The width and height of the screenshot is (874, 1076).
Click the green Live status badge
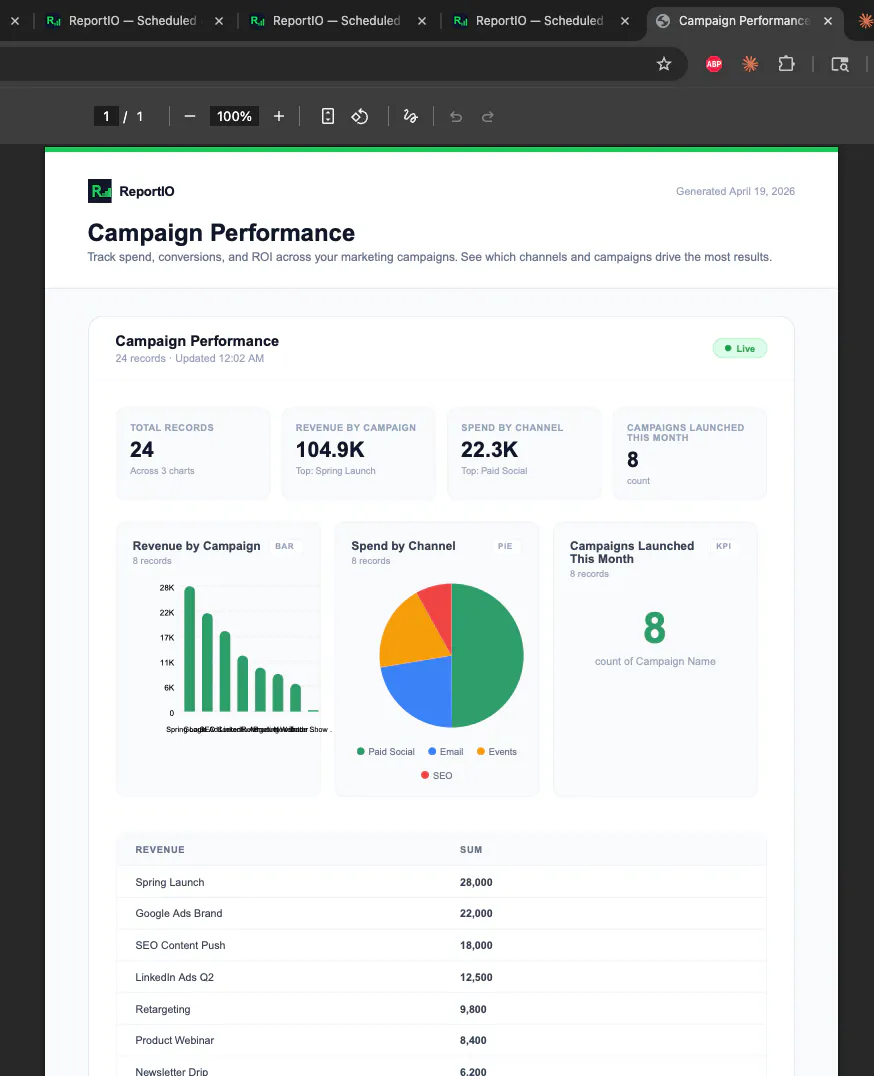[740, 349]
